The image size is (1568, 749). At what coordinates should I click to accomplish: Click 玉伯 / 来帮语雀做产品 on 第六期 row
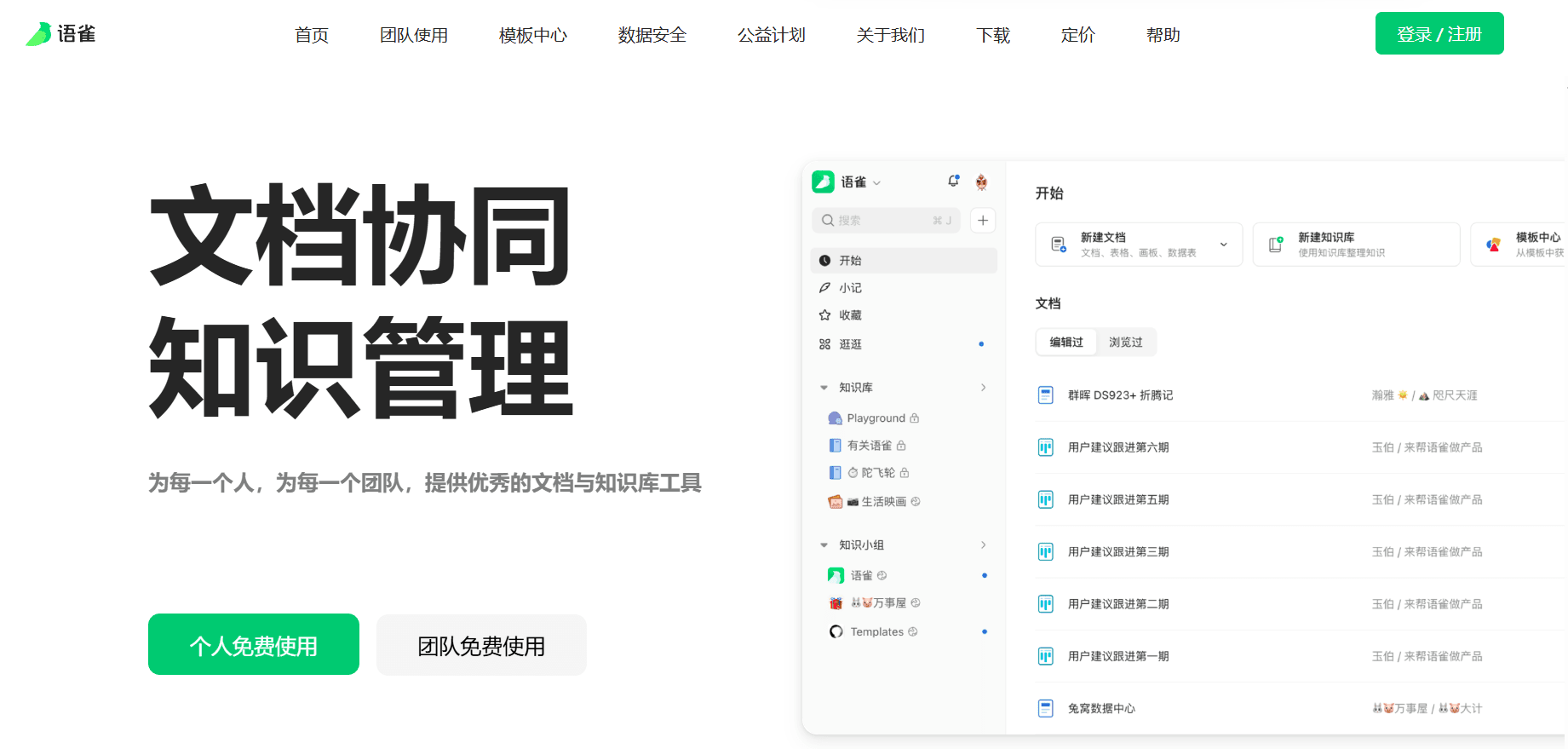pyautogui.click(x=1427, y=447)
